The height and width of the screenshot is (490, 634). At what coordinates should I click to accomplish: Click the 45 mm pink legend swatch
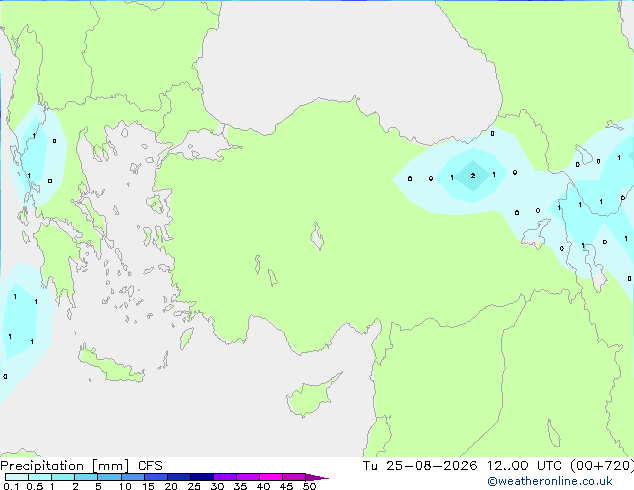pyautogui.click(x=294, y=477)
